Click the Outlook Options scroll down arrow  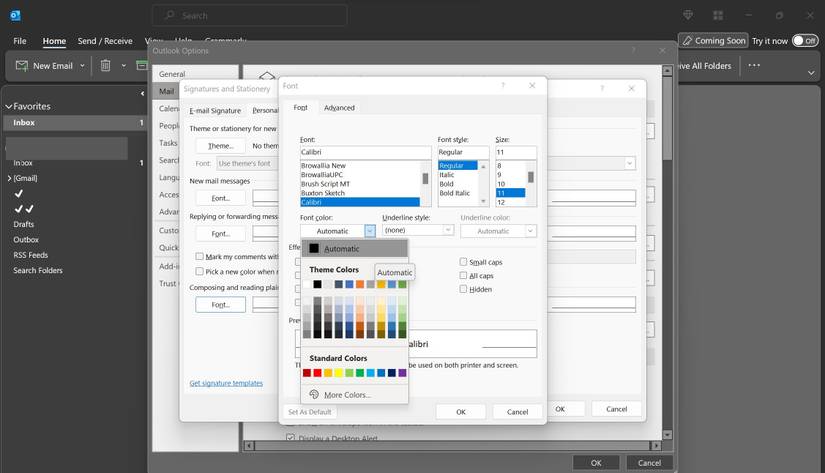coord(667,435)
